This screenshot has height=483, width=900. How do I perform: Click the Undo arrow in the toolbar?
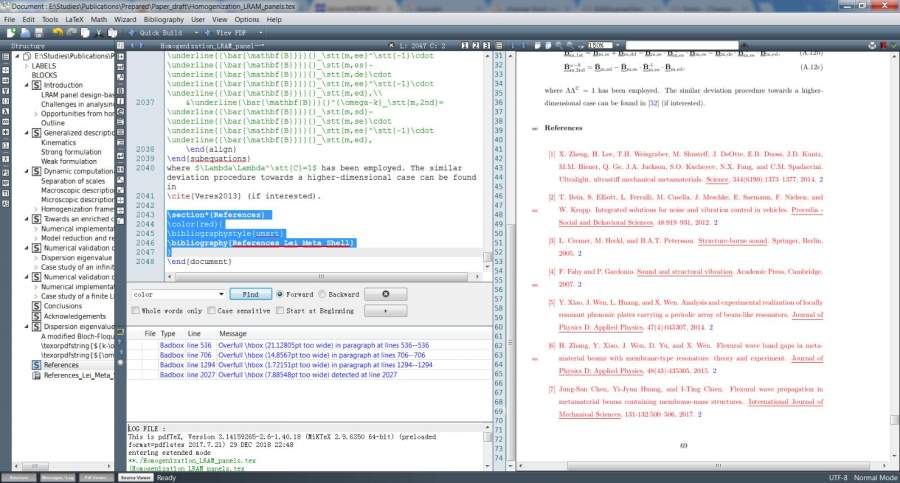[58, 32]
